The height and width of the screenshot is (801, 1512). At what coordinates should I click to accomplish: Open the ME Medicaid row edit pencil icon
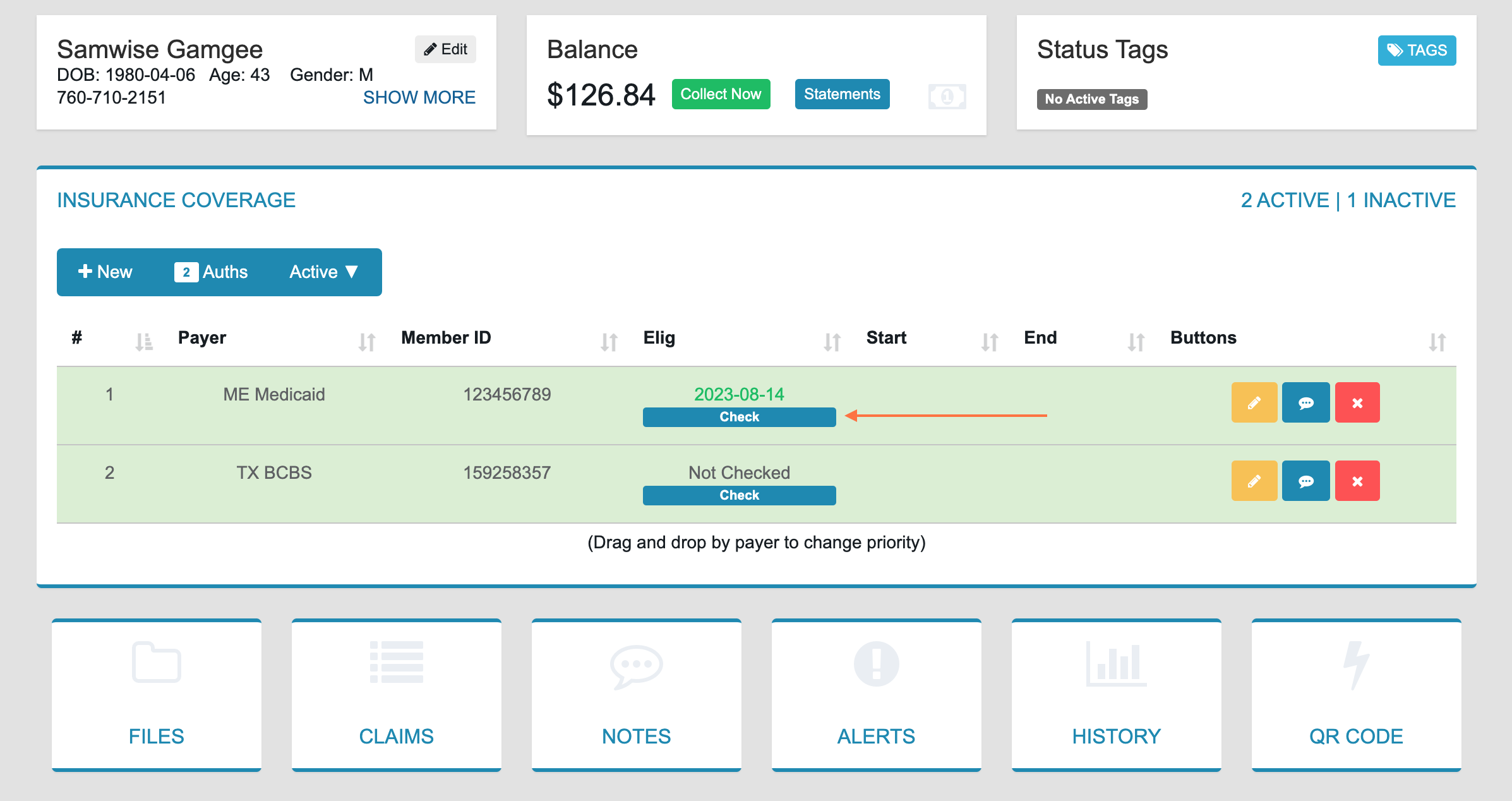click(x=1254, y=402)
